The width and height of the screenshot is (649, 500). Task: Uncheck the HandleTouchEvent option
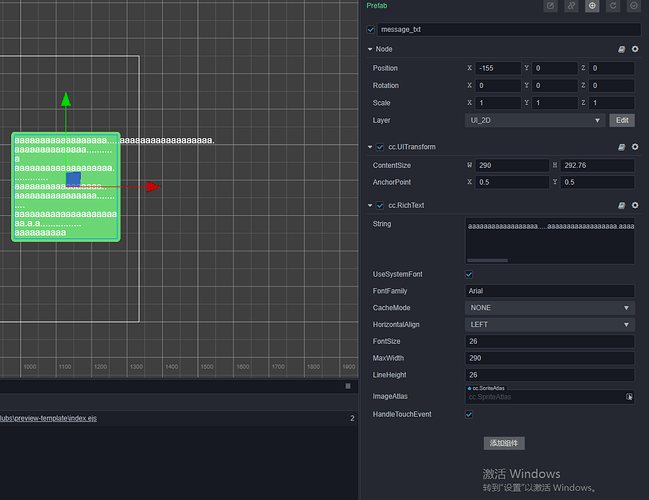469,414
